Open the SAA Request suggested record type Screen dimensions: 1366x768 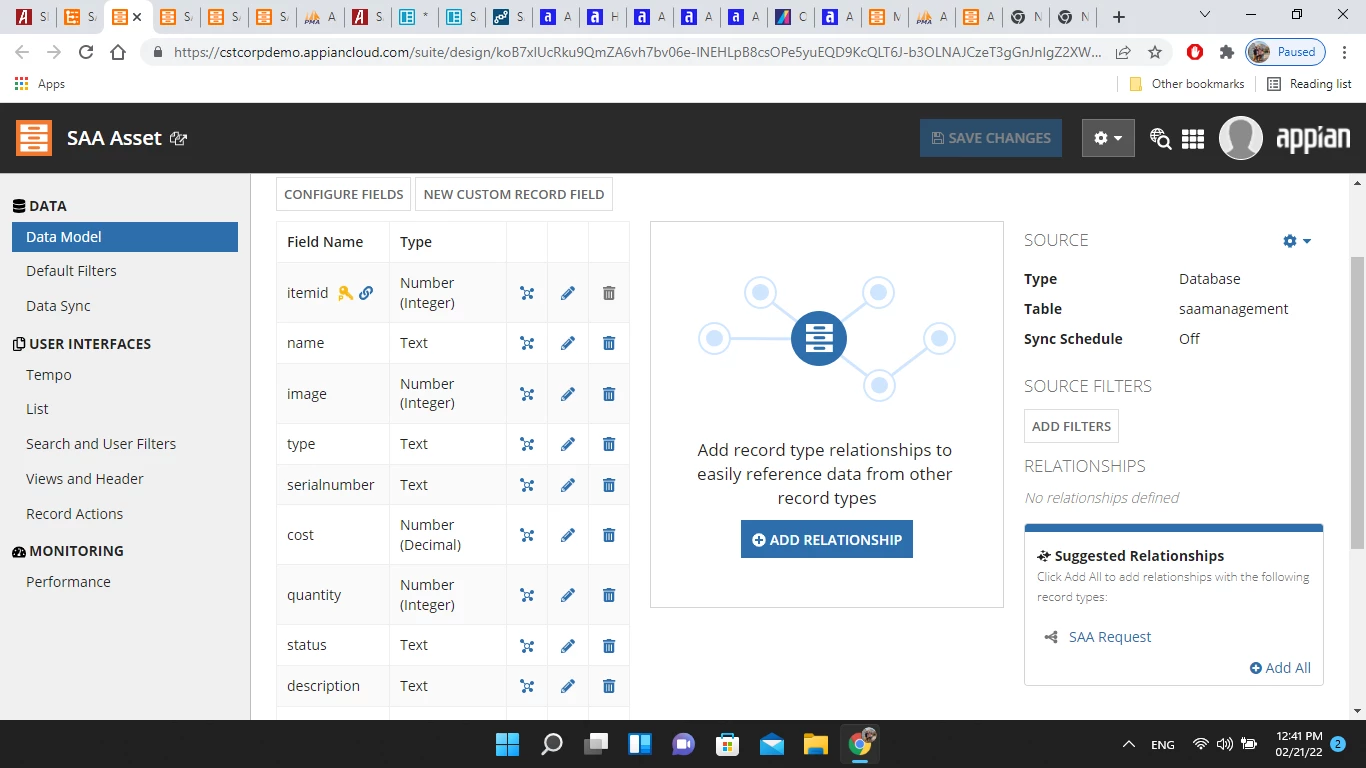[1110, 637]
